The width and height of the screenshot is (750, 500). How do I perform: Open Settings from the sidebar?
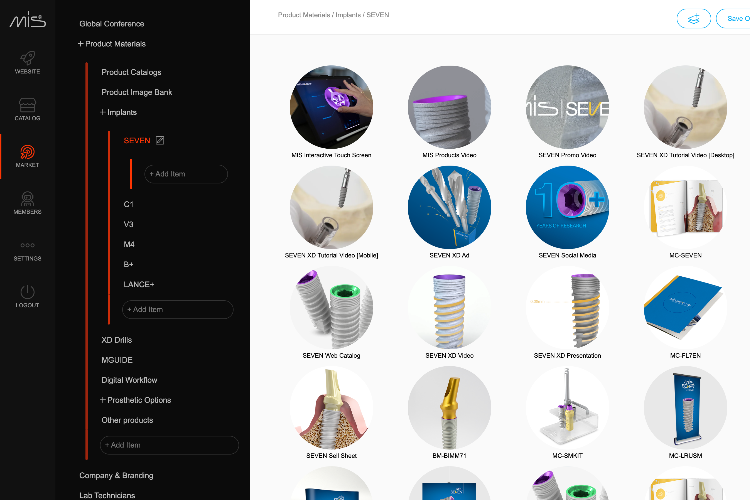[27, 251]
